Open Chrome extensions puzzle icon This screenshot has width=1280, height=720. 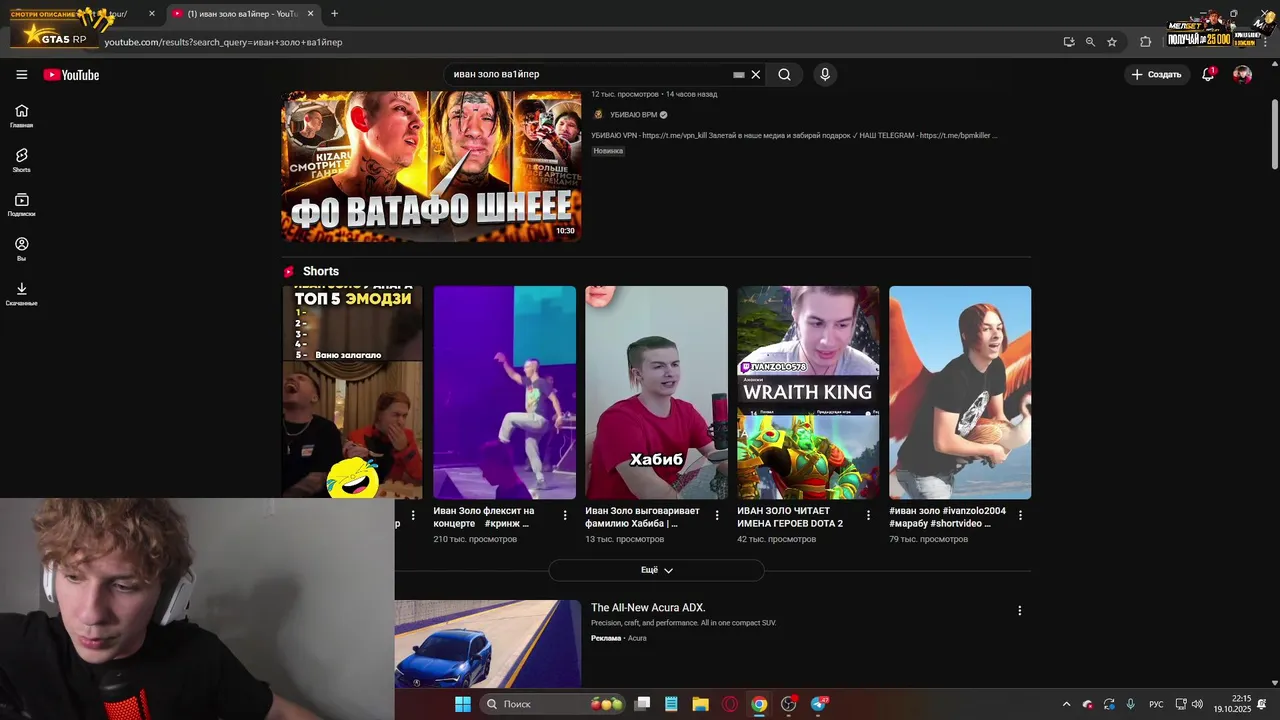(1146, 42)
